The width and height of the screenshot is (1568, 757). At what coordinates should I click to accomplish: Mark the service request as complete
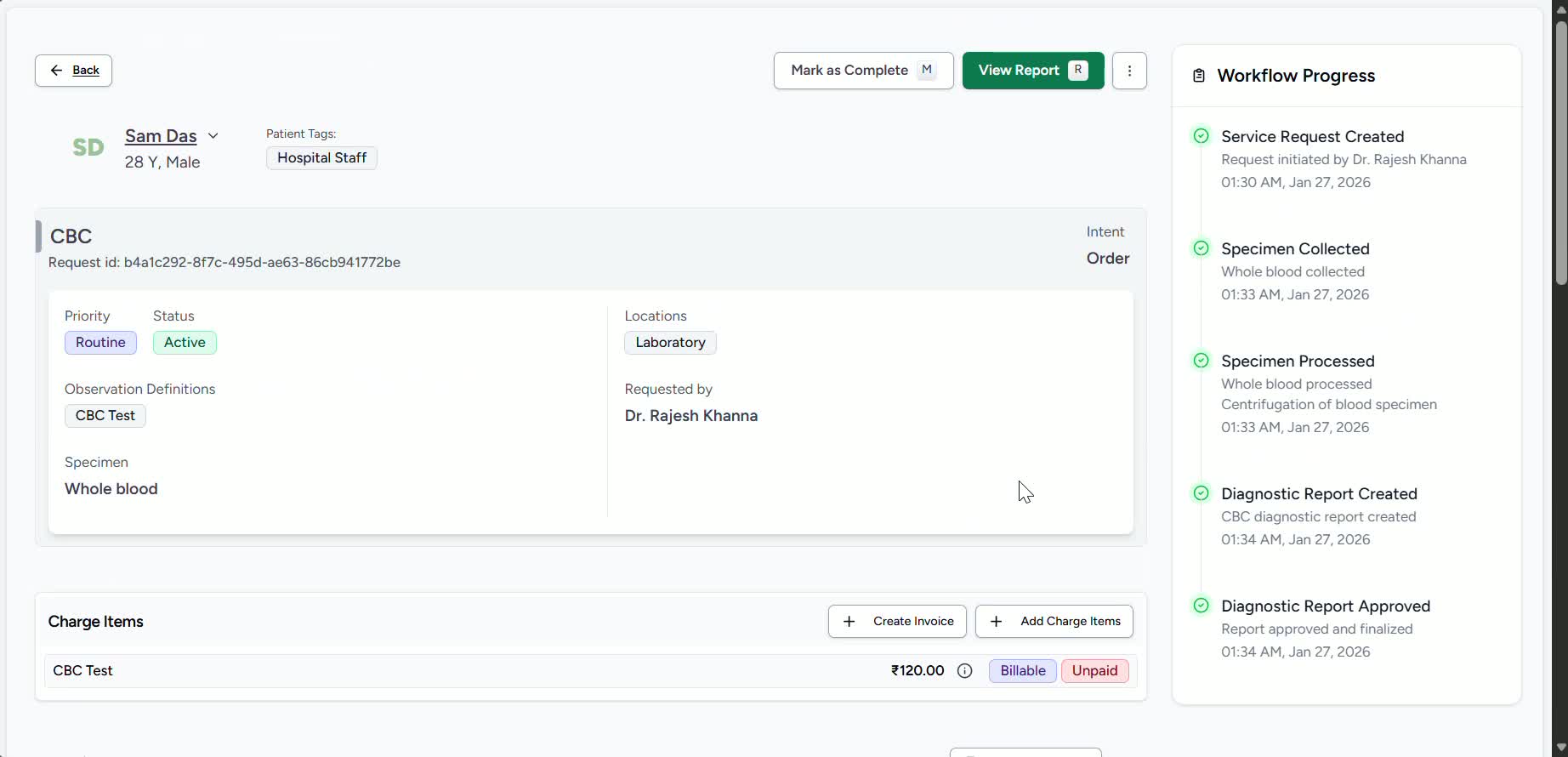click(x=863, y=71)
